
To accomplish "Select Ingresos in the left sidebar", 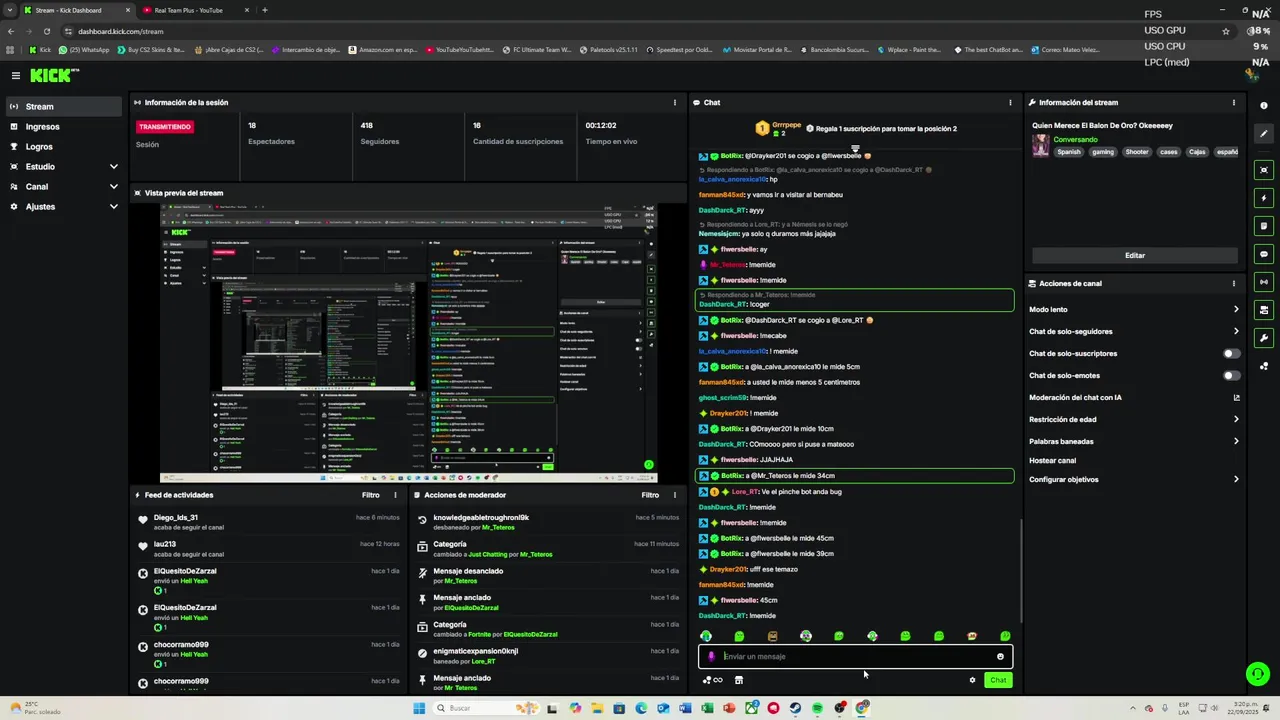I will coord(62,127).
